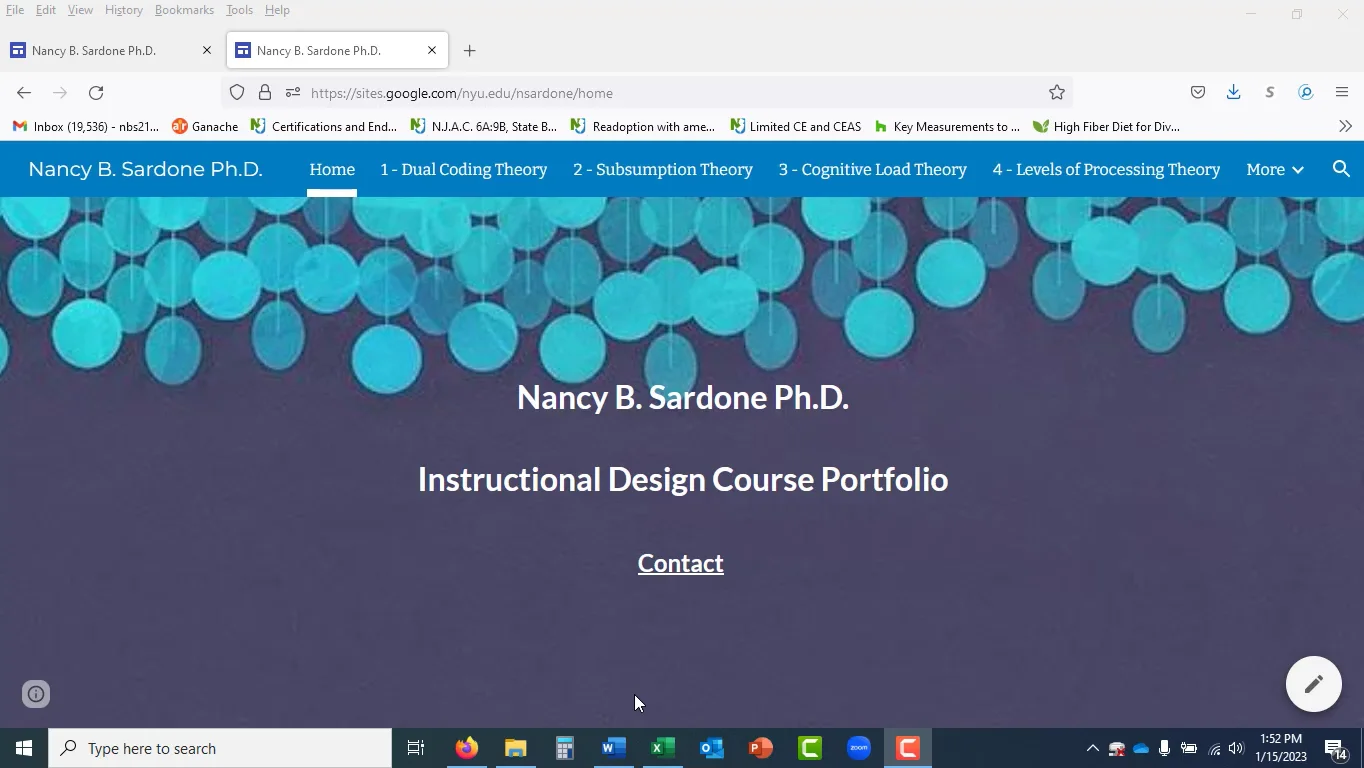Viewport: 1364px width, 768px height.
Task: Bookmark this page with the star icon
Action: tap(1057, 93)
